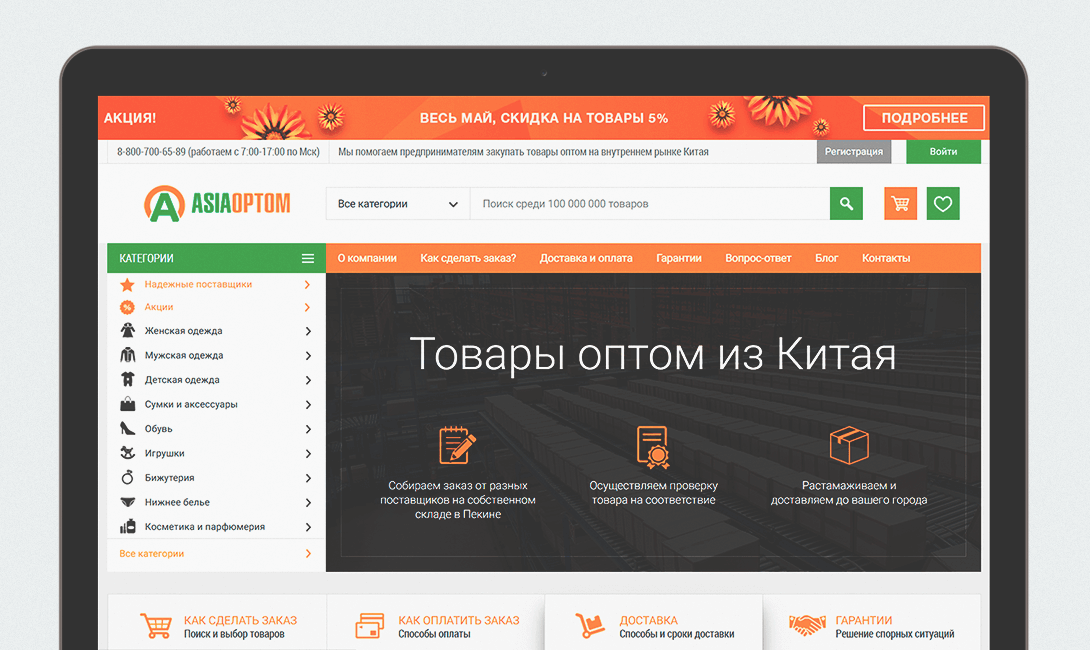Expand the Косметика и парфюмерия chevron

(x=307, y=527)
